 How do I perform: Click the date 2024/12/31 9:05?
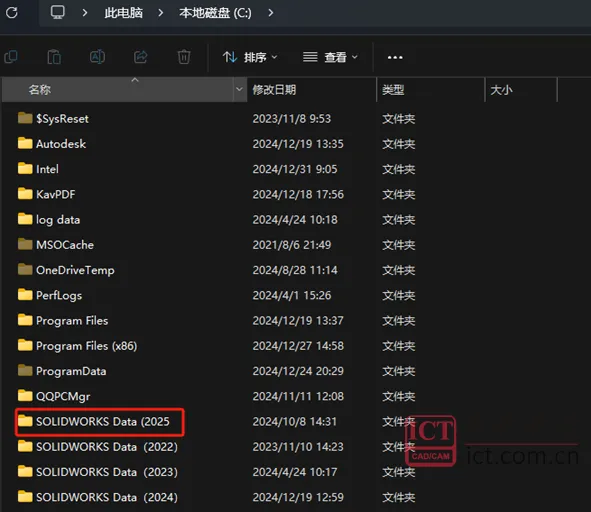pos(295,169)
